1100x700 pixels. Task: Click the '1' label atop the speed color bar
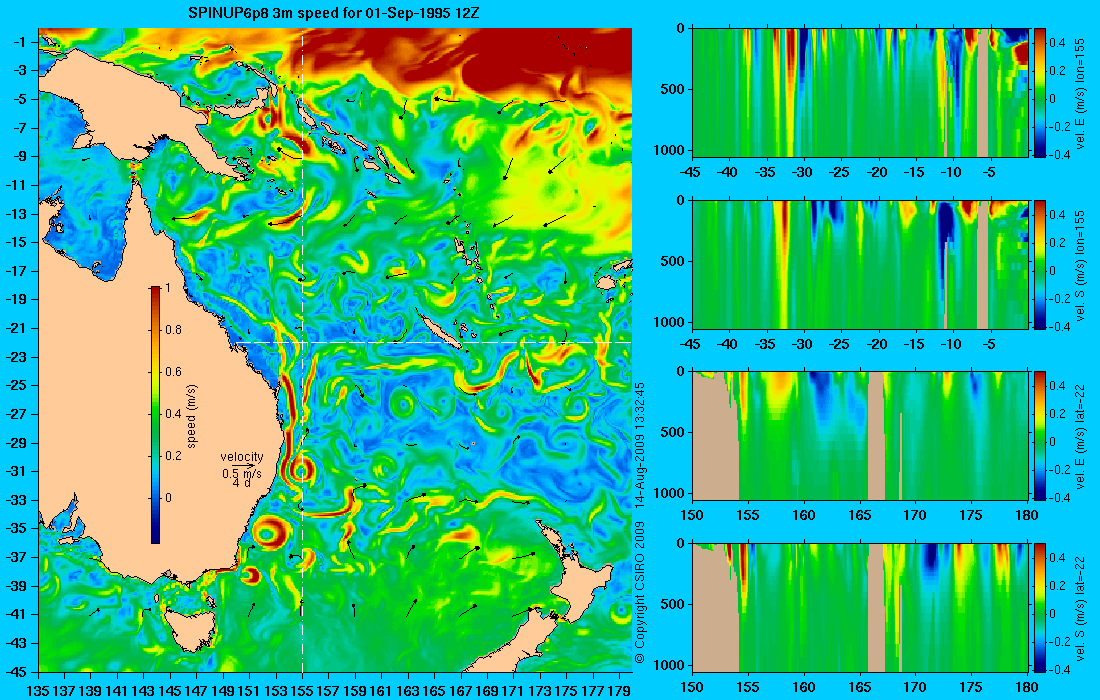click(x=167, y=288)
